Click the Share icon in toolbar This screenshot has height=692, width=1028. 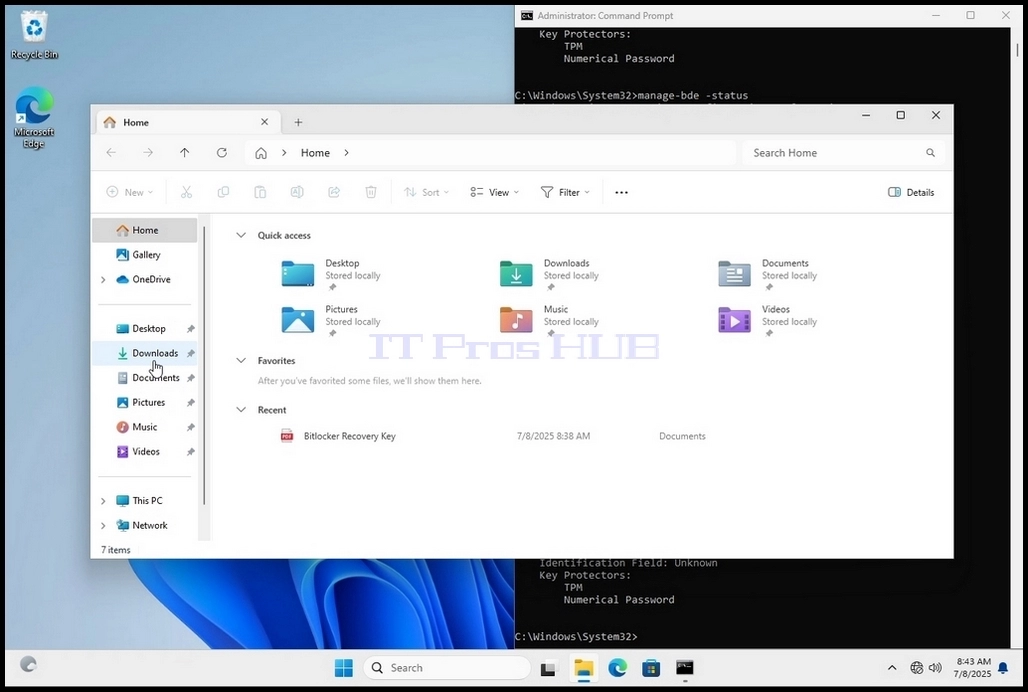pos(334,192)
